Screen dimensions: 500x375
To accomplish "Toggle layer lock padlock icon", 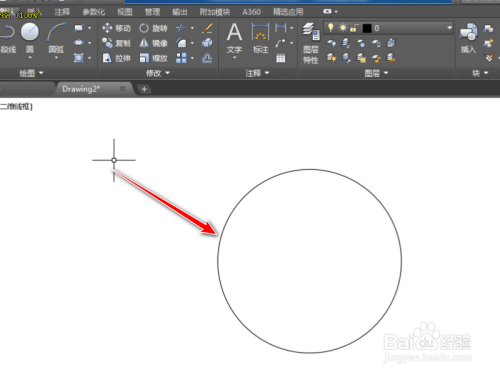I will (x=354, y=28).
